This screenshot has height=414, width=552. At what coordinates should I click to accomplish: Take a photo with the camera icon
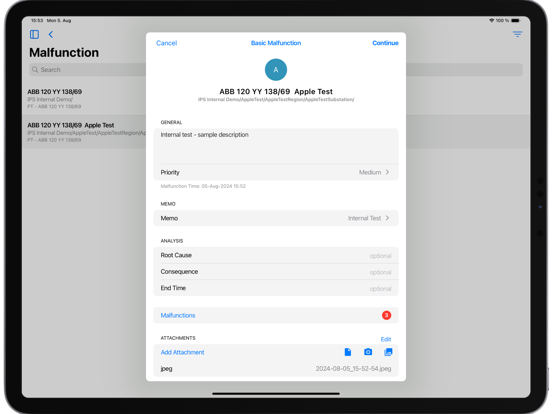coord(368,352)
